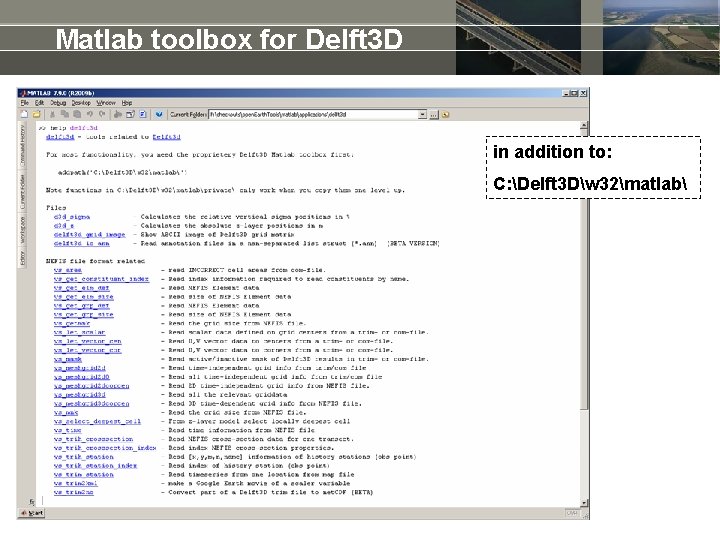Open the Help menu
This screenshot has width=720, height=540.
click(x=127, y=103)
